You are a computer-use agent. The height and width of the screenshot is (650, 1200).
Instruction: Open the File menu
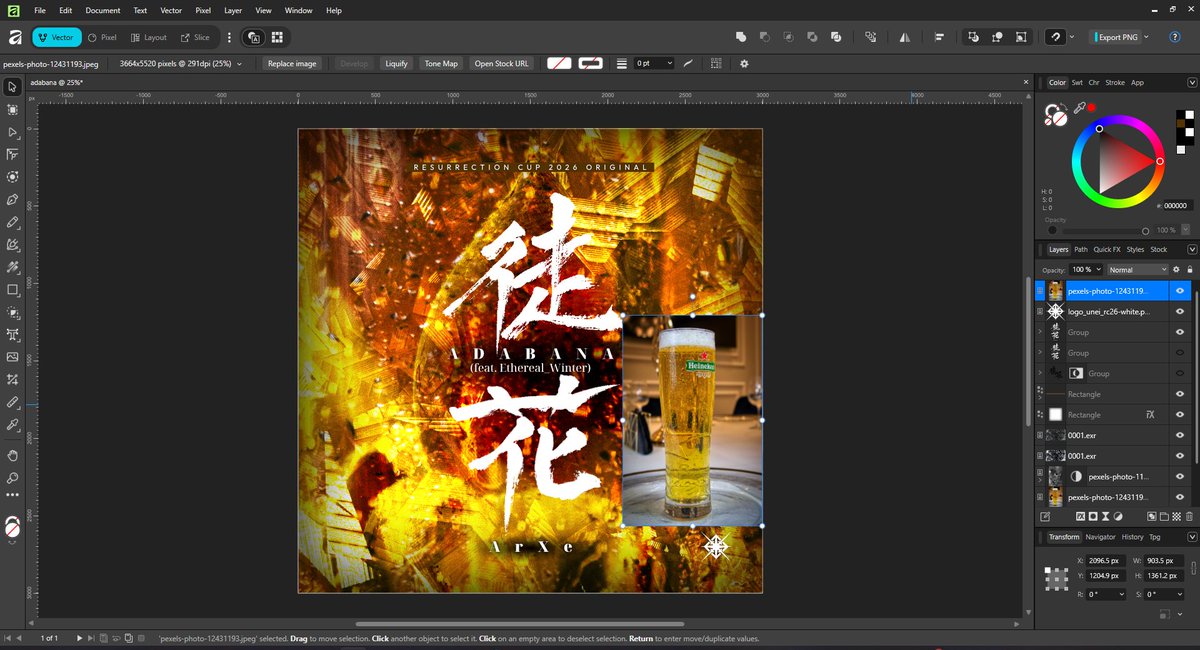pos(40,10)
